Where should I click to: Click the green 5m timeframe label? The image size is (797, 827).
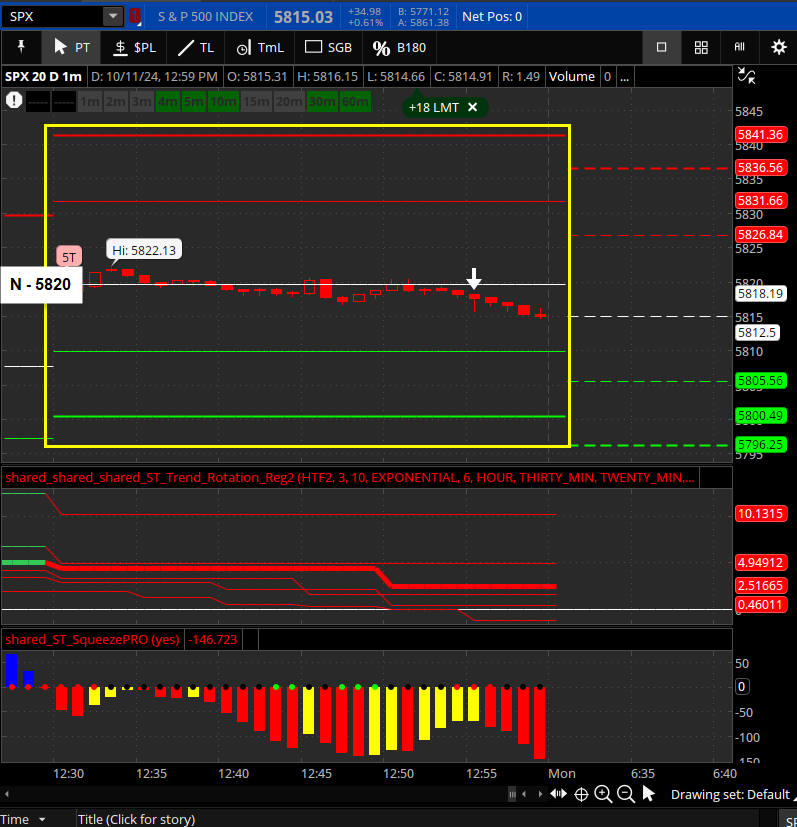coord(194,102)
